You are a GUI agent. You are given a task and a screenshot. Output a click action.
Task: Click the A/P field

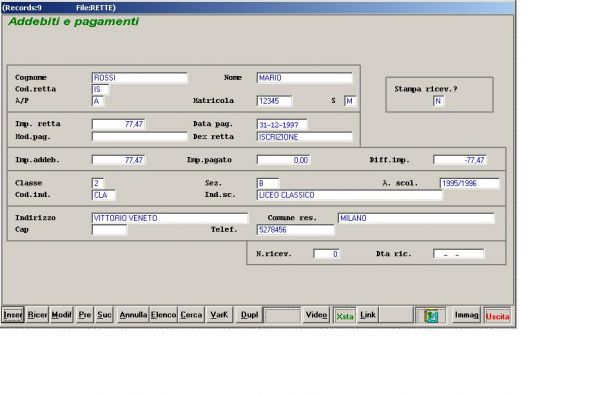98,101
